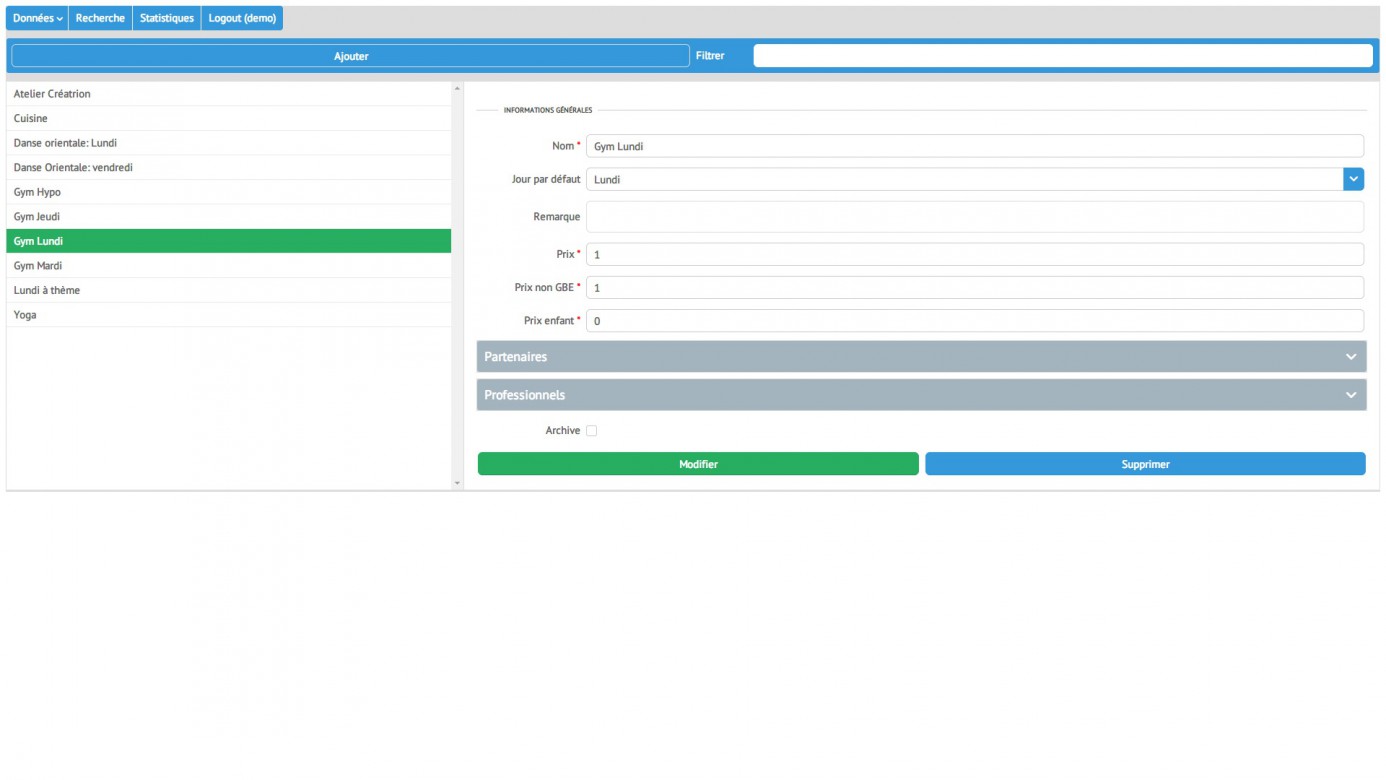The height and width of the screenshot is (780, 1386).
Task: Open the Jour par défaut dropdown arrow
Action: 1353,179
